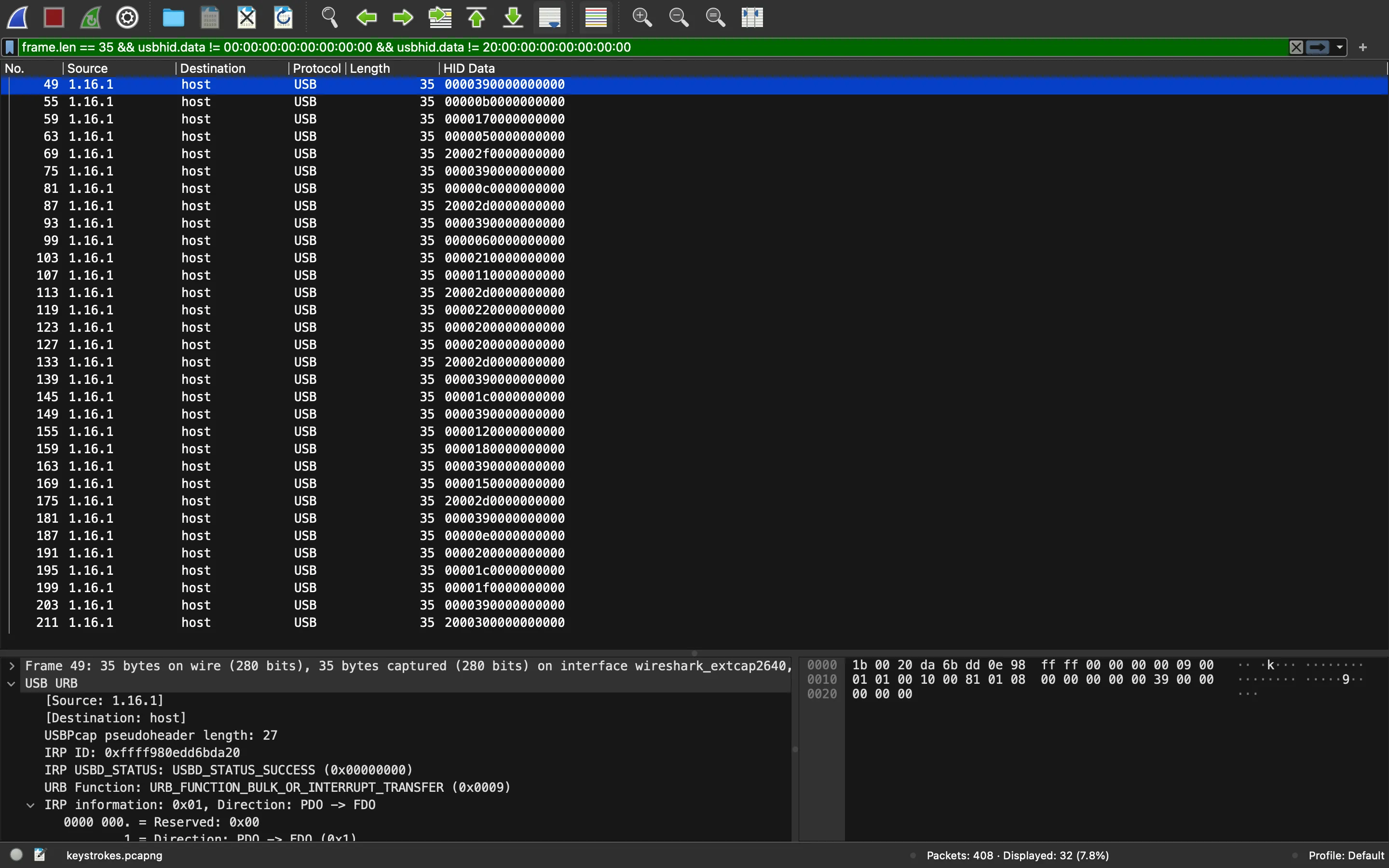Image resolution: width=1389 pixels, height=868 pixels.
Task: Jump to first packet up arrow
Action: point(477,17)
